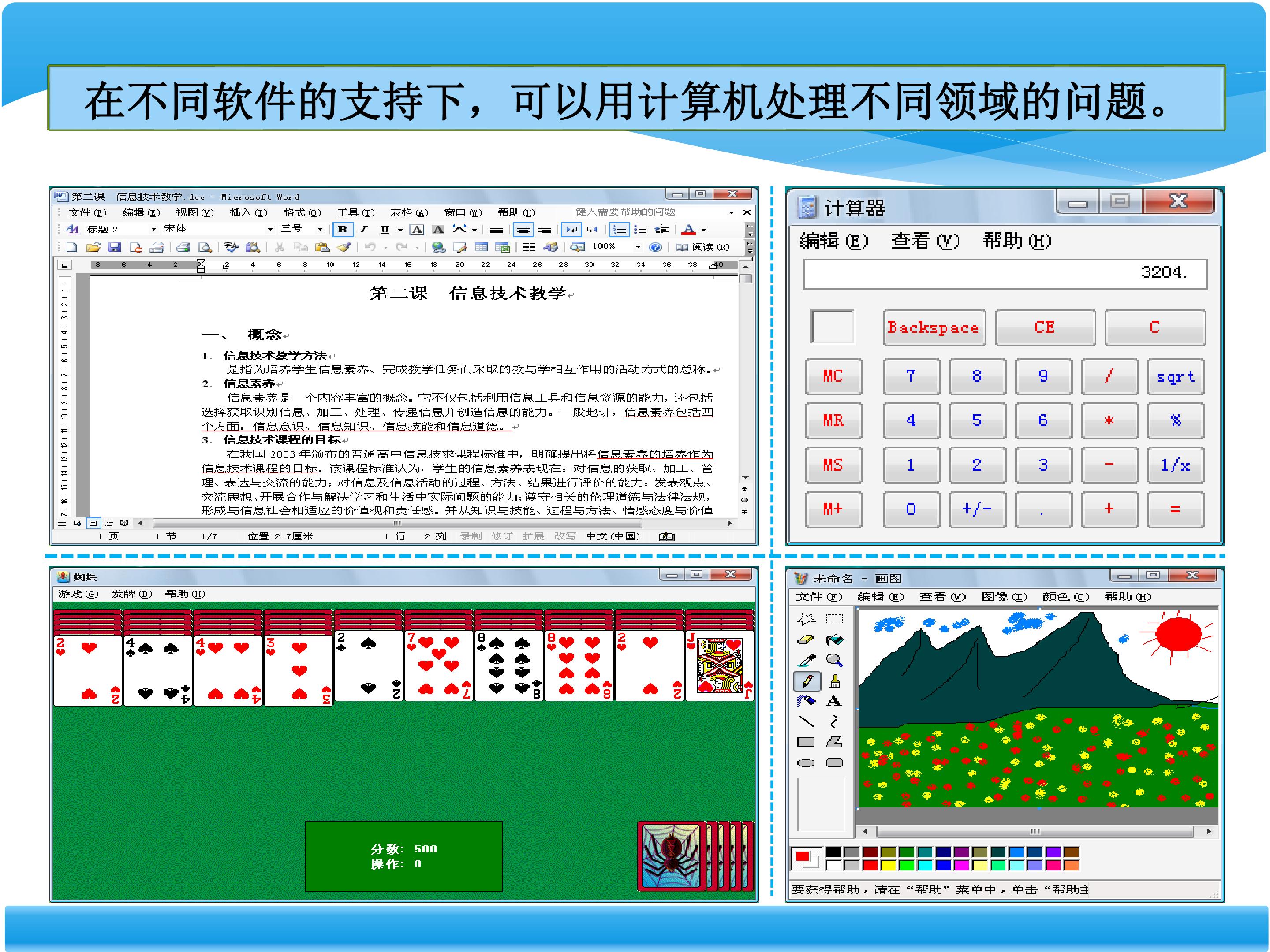
Task: Select the rectangular Select tool in Paint
Action: pyautogui.click(x=834, y=619)
